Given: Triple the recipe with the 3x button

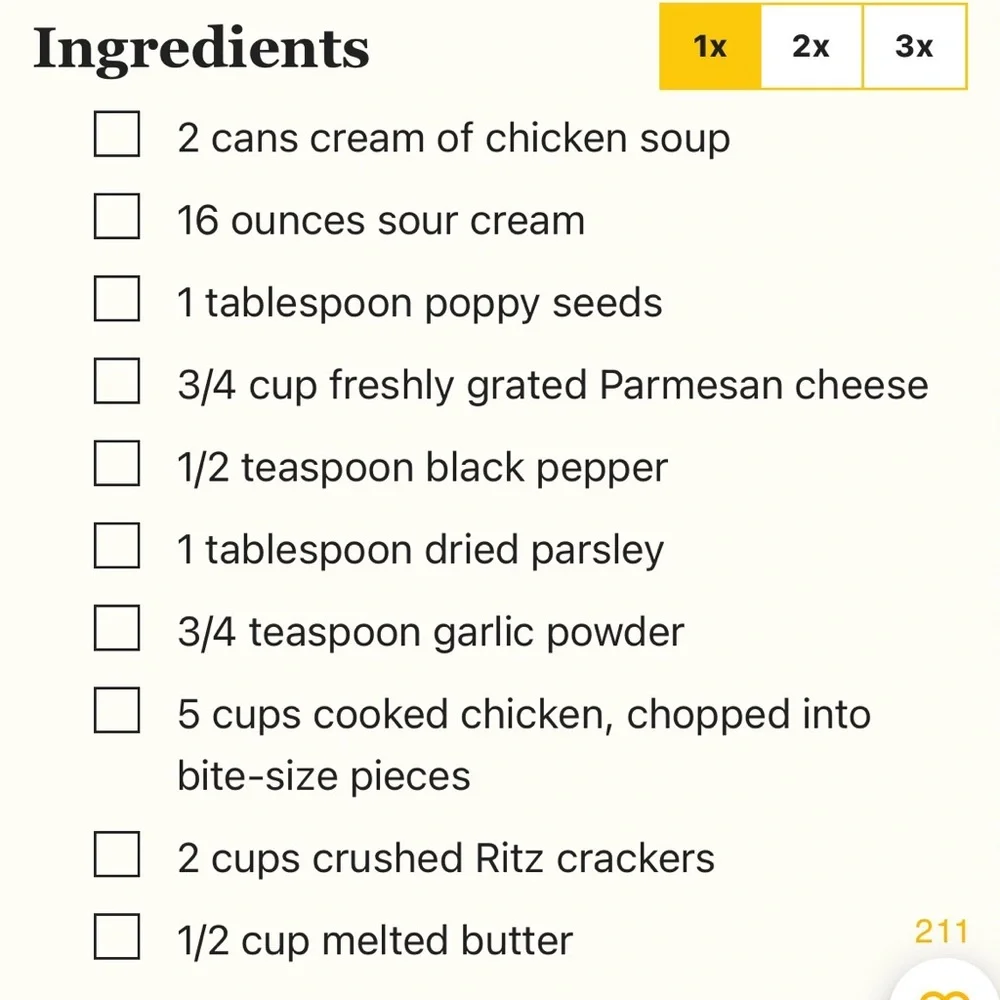Looking at the screenshot, I should 914,46.
